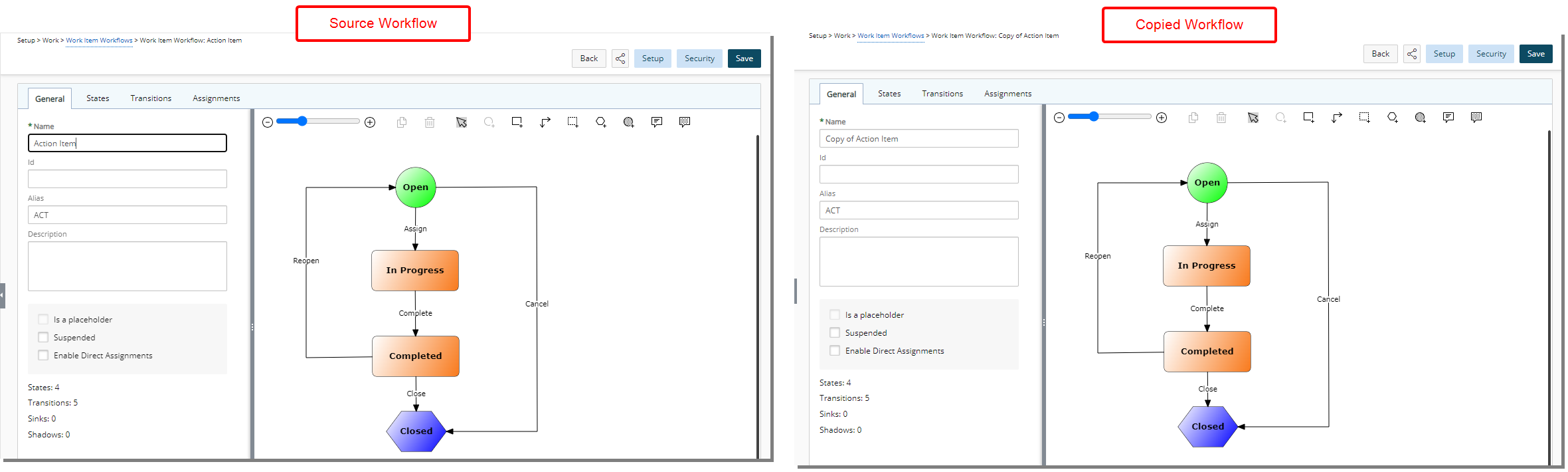
Task: Click zoom out minus icon in Copied Workflow
Action: pos(1059,118)
